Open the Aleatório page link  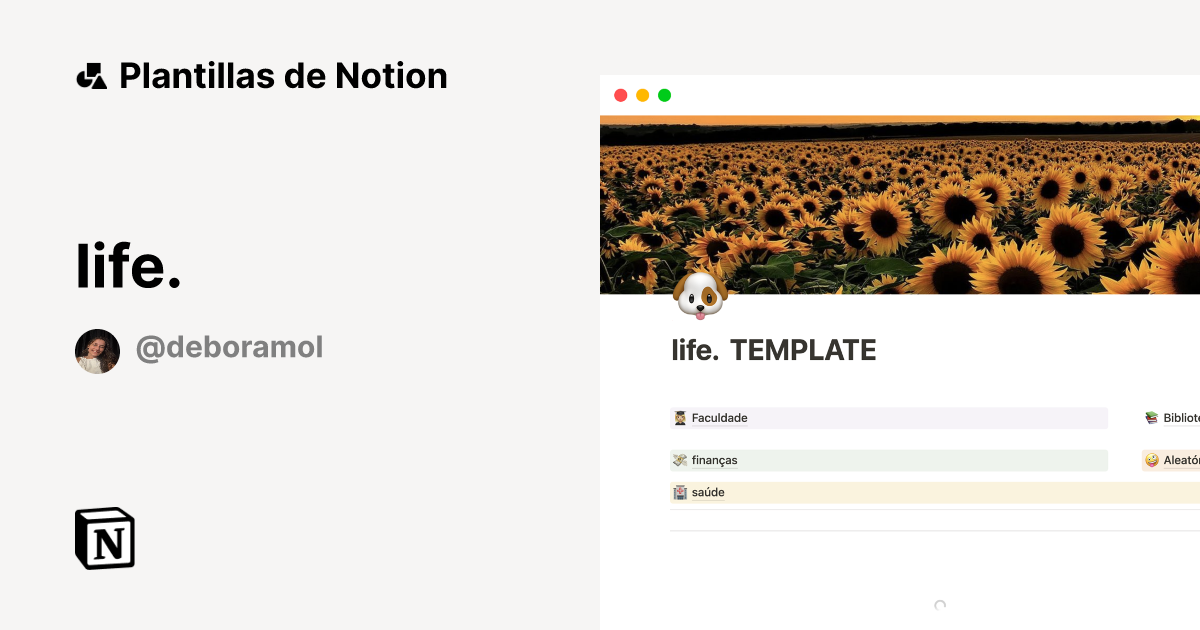coord(1182,460)
